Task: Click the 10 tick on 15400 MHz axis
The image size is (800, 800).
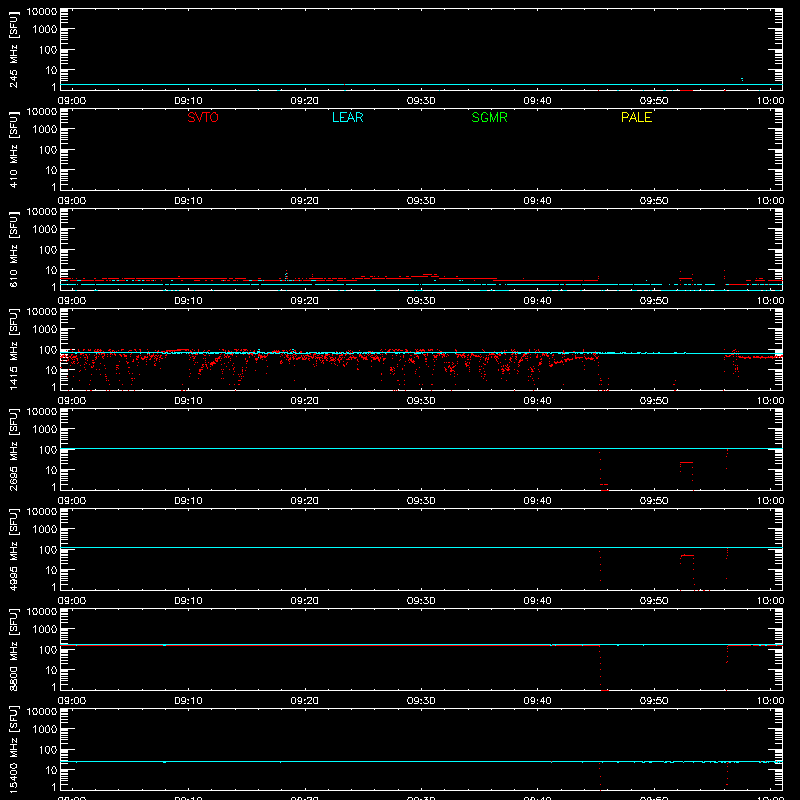Action: [51, 770]
